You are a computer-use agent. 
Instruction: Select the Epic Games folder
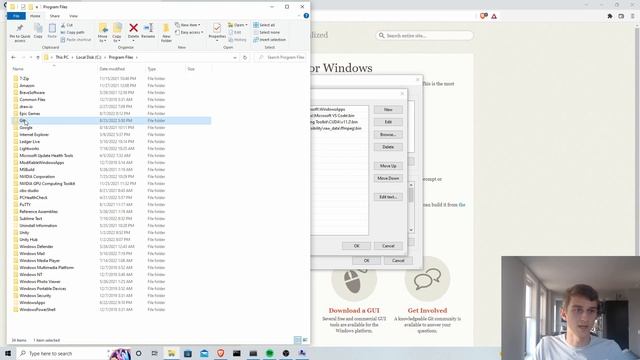[x=29, y=113]
